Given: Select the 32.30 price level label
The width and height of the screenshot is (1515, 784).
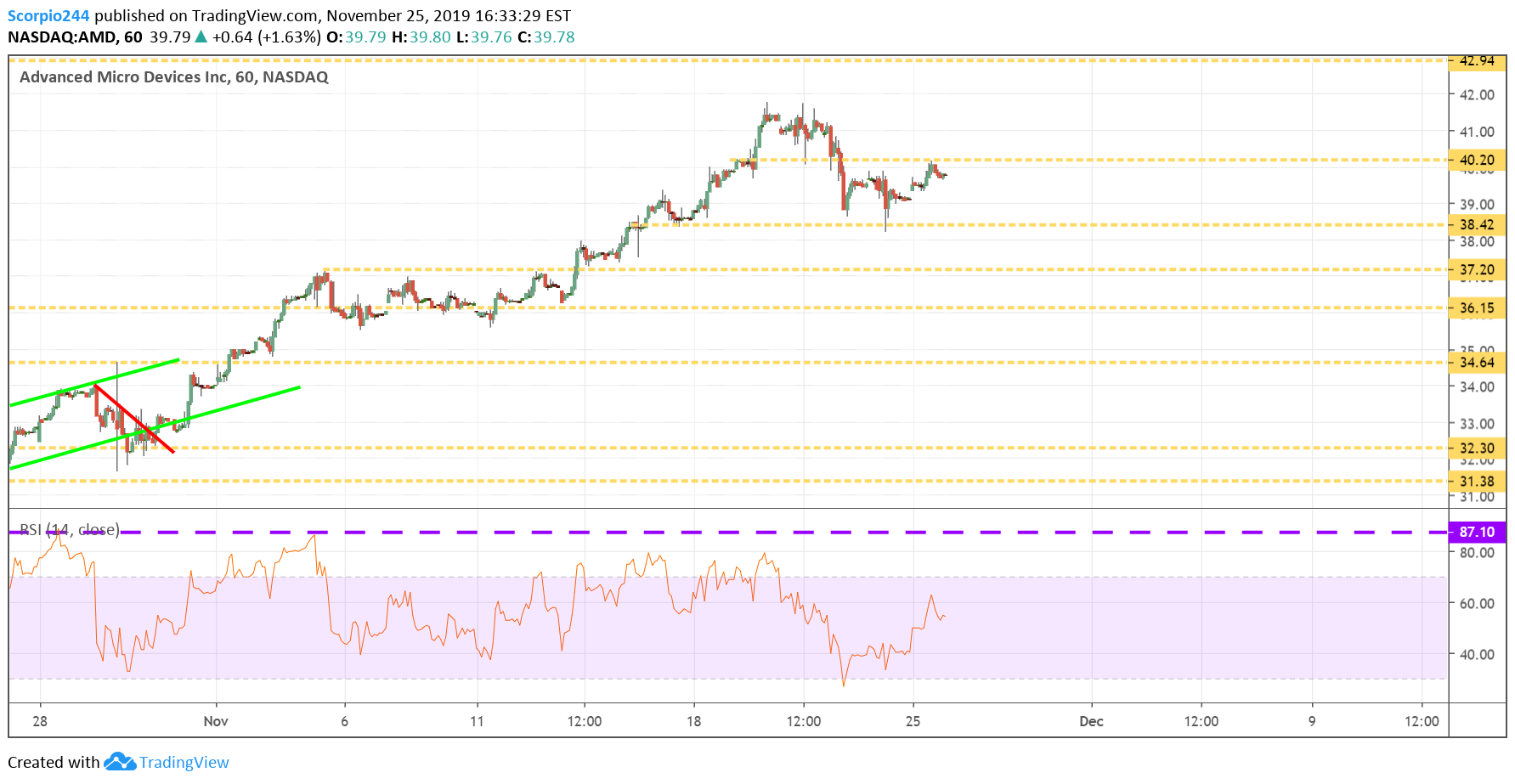Looking at the screenshot, I should click(x=1477, y=448).
